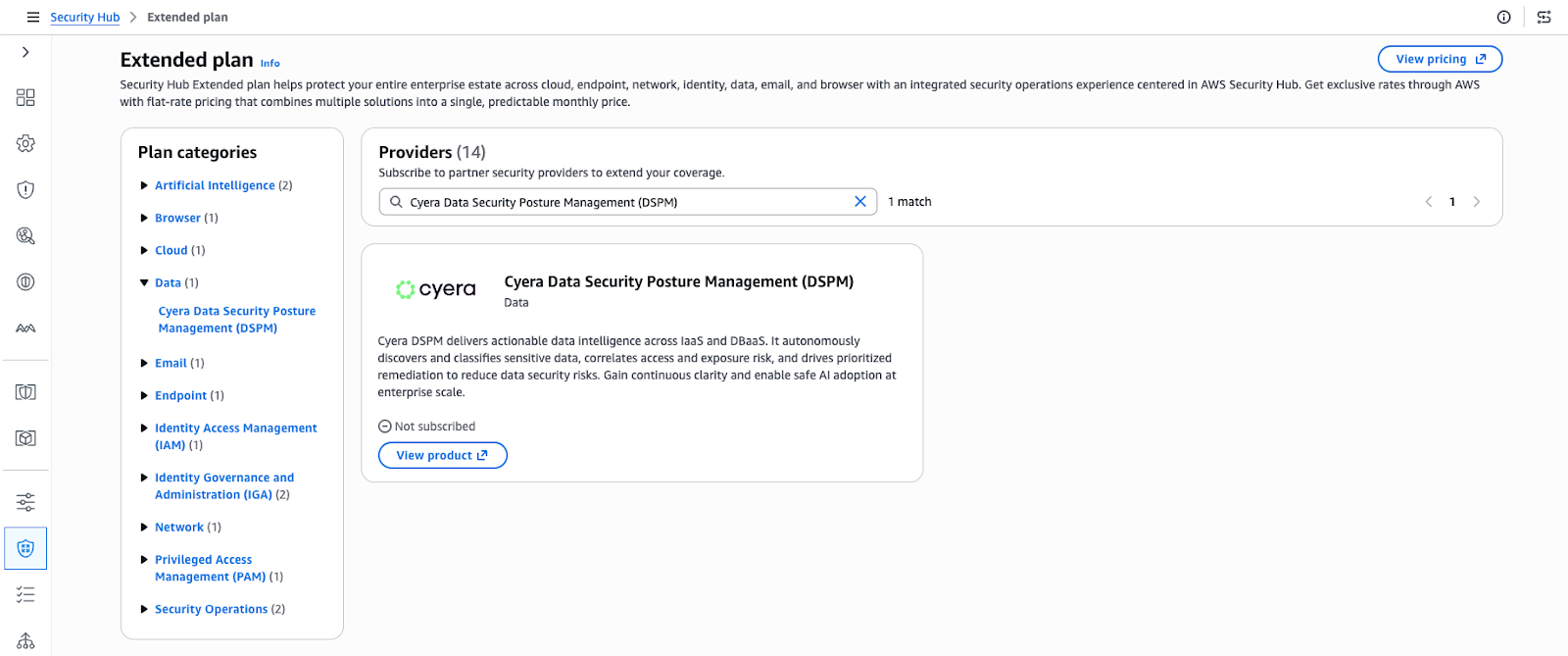Click the cube-on-page sidebar icon
1568x656 pixels.
coord(25,438)
